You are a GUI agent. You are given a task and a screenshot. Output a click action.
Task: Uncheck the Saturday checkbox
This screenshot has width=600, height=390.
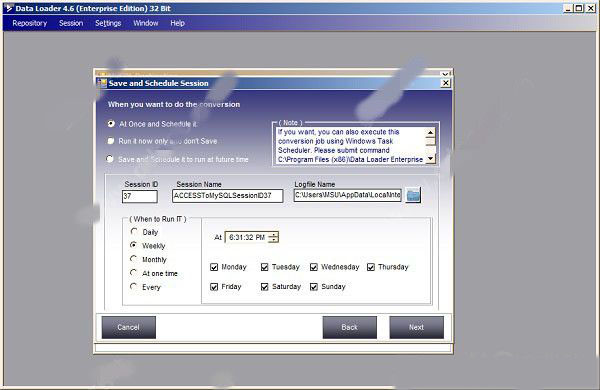click(x=264, y=287)
